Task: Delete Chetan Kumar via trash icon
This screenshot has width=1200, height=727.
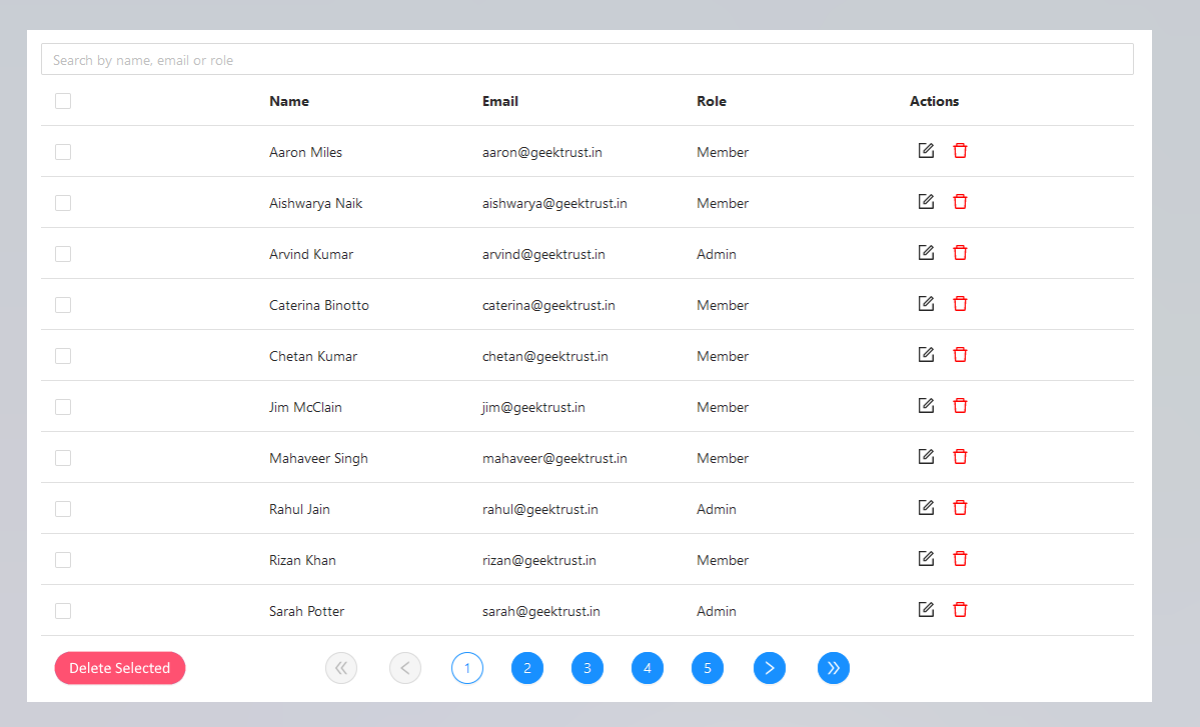Action: pyautogui.click(x=960, y=354)
